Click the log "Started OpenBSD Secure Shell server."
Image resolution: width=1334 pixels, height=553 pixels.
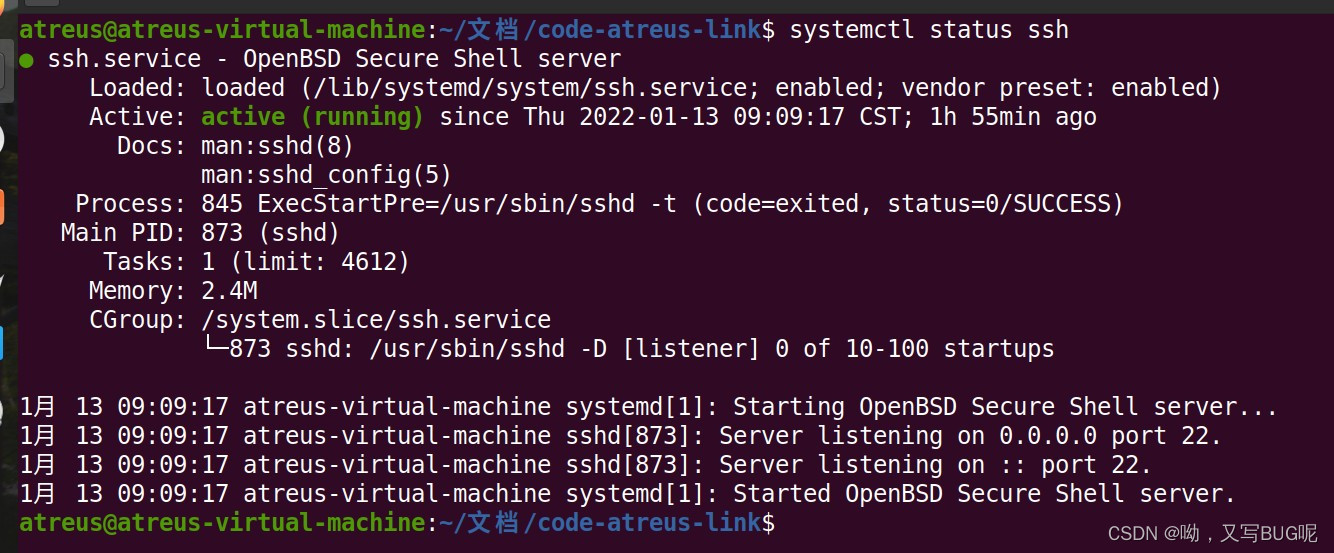pos(984,494)
